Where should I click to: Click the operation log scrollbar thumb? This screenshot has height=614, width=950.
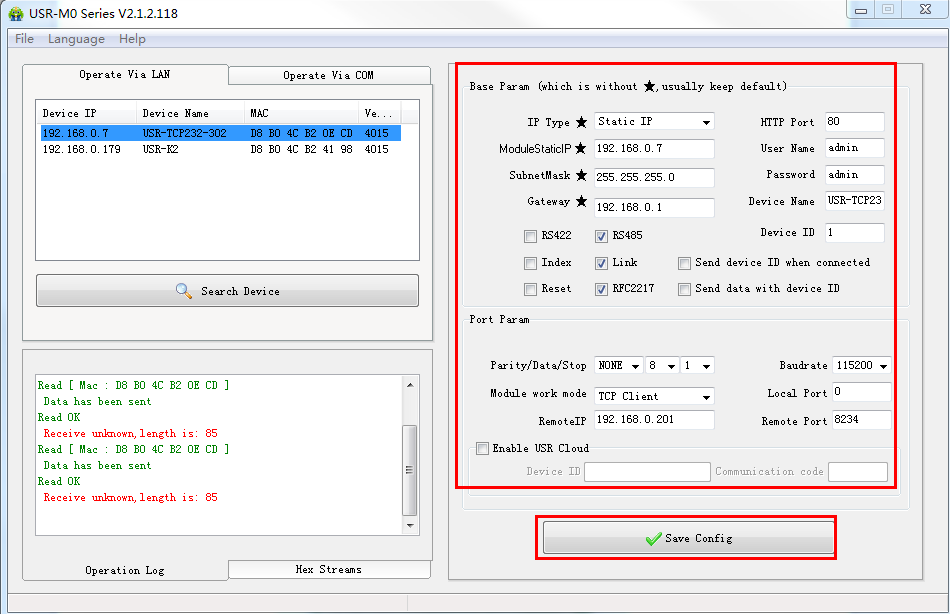410,470
